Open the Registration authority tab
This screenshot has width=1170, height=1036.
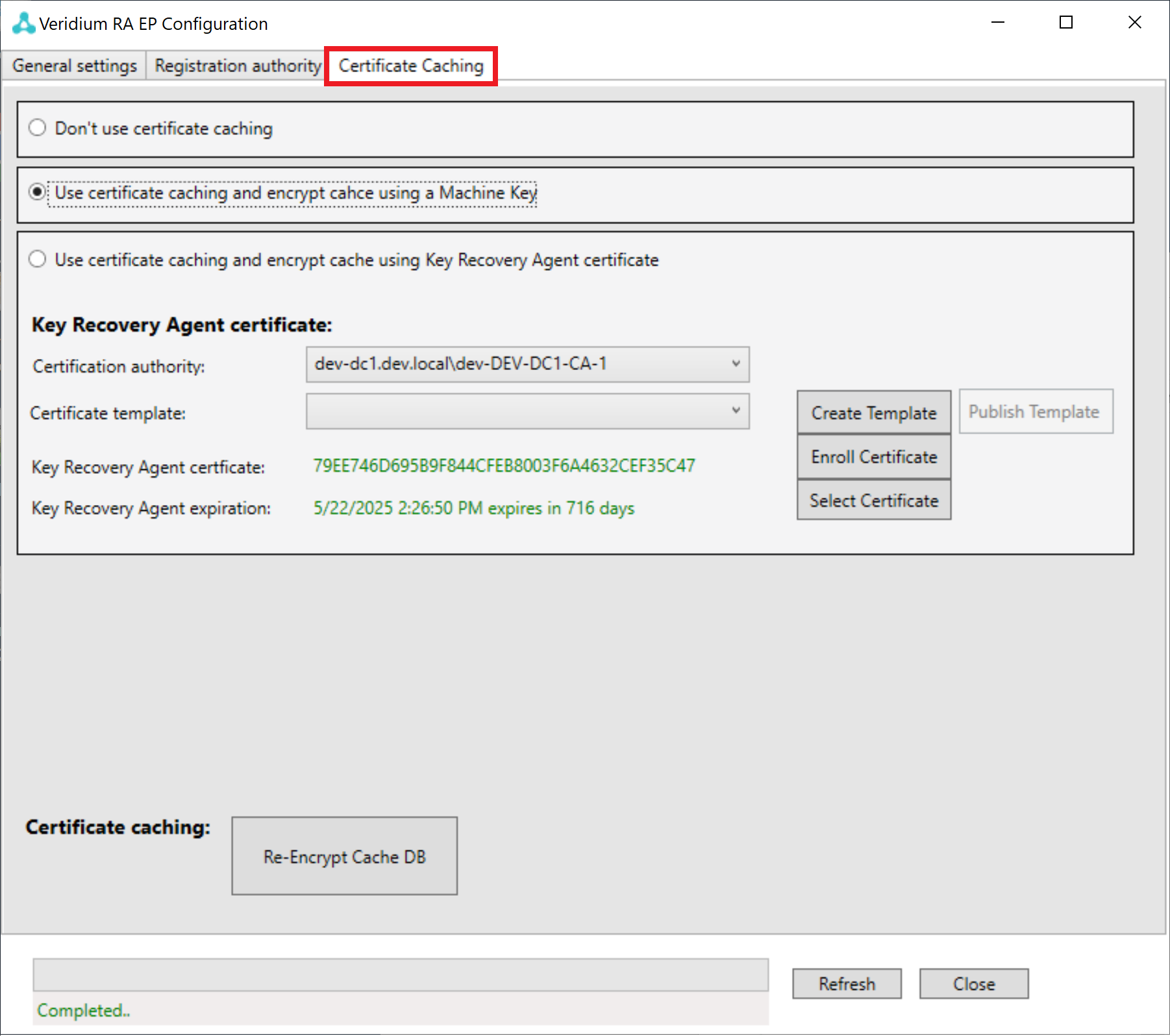[238, 66]
